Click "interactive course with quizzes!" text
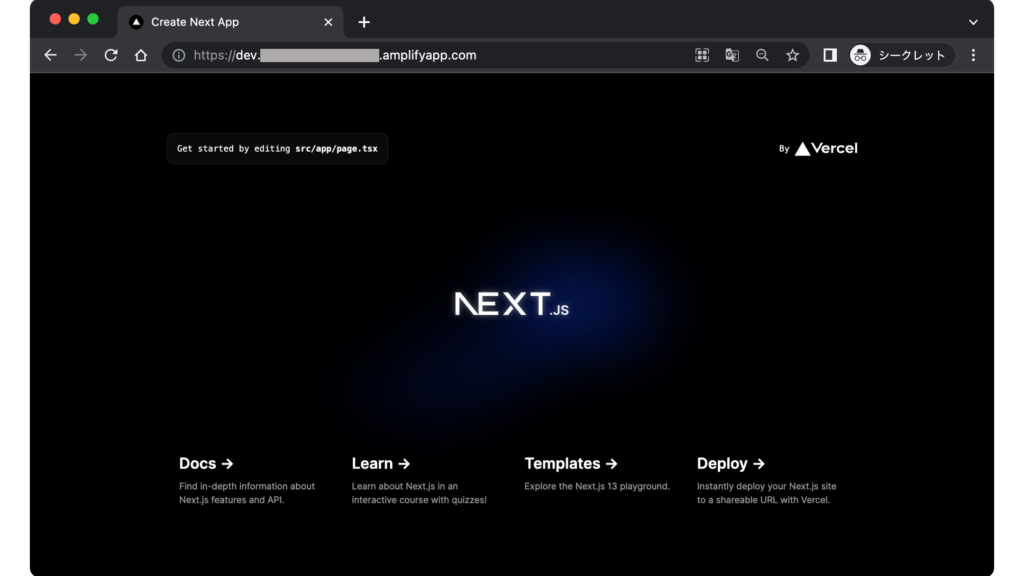 point(419,500)
